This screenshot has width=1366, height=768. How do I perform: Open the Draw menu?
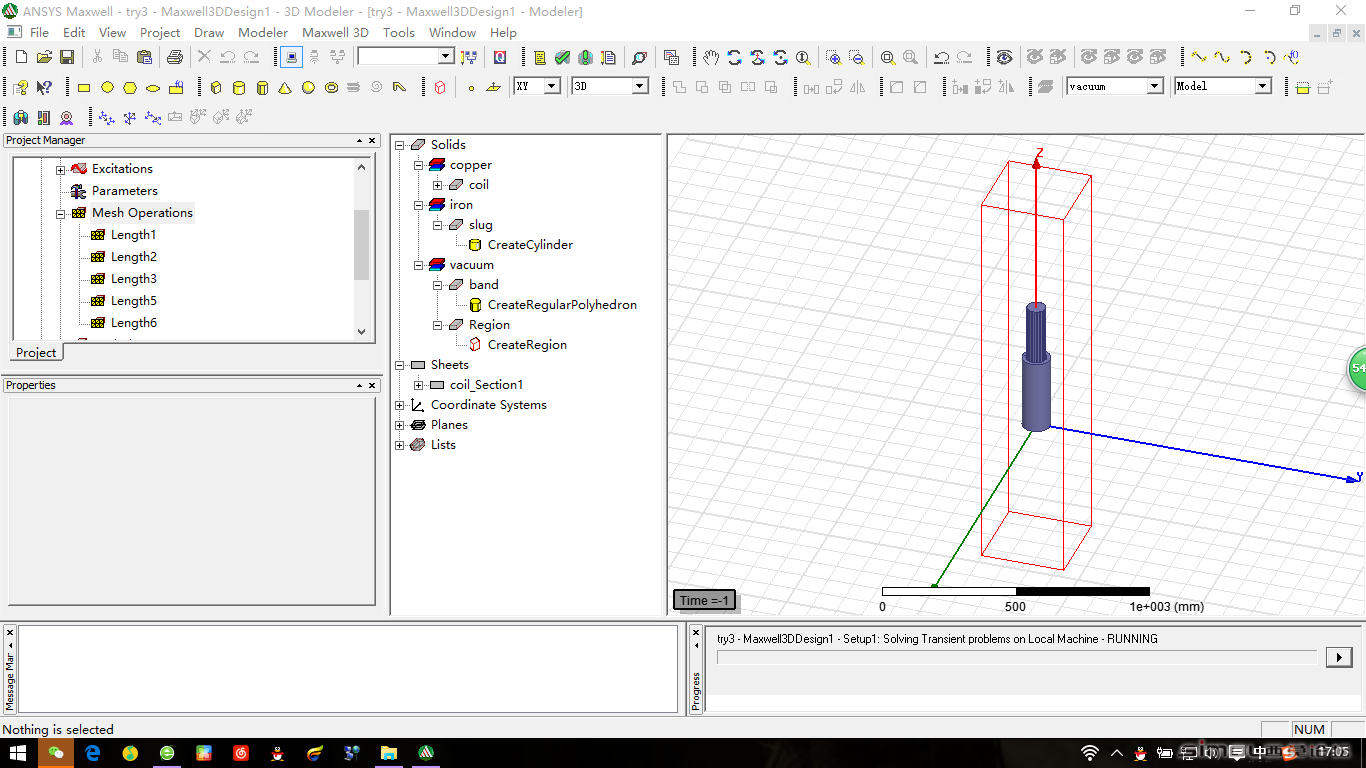[209, 33]
